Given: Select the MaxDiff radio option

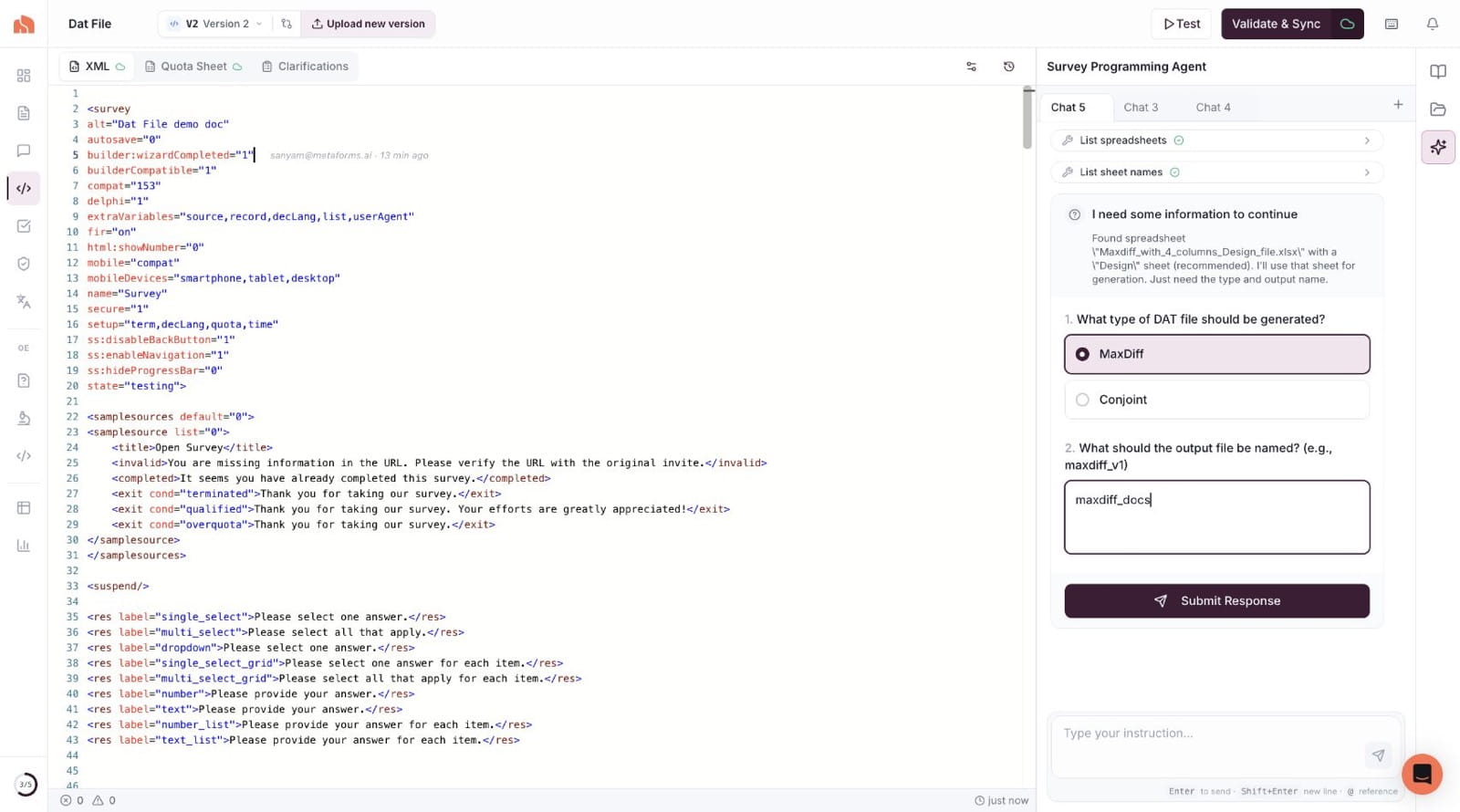Looking at the screenshot, I should (1216, 354).
